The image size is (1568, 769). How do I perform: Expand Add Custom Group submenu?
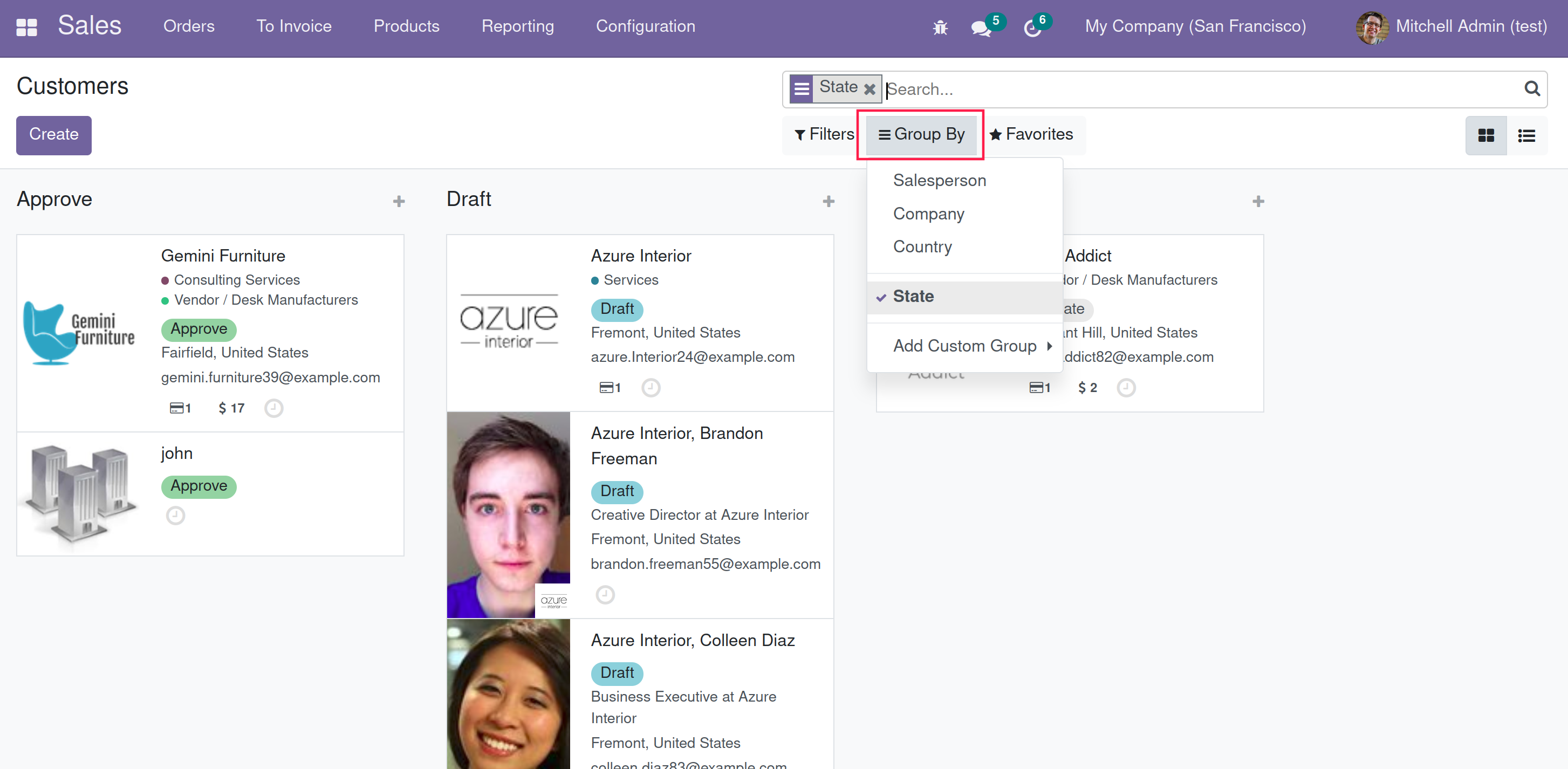tap(964, 346)
